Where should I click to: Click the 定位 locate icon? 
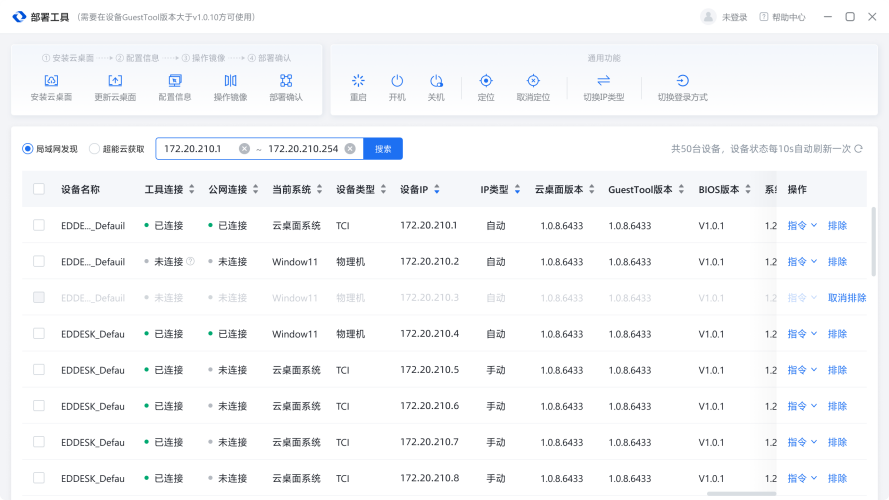coord(486,81)
